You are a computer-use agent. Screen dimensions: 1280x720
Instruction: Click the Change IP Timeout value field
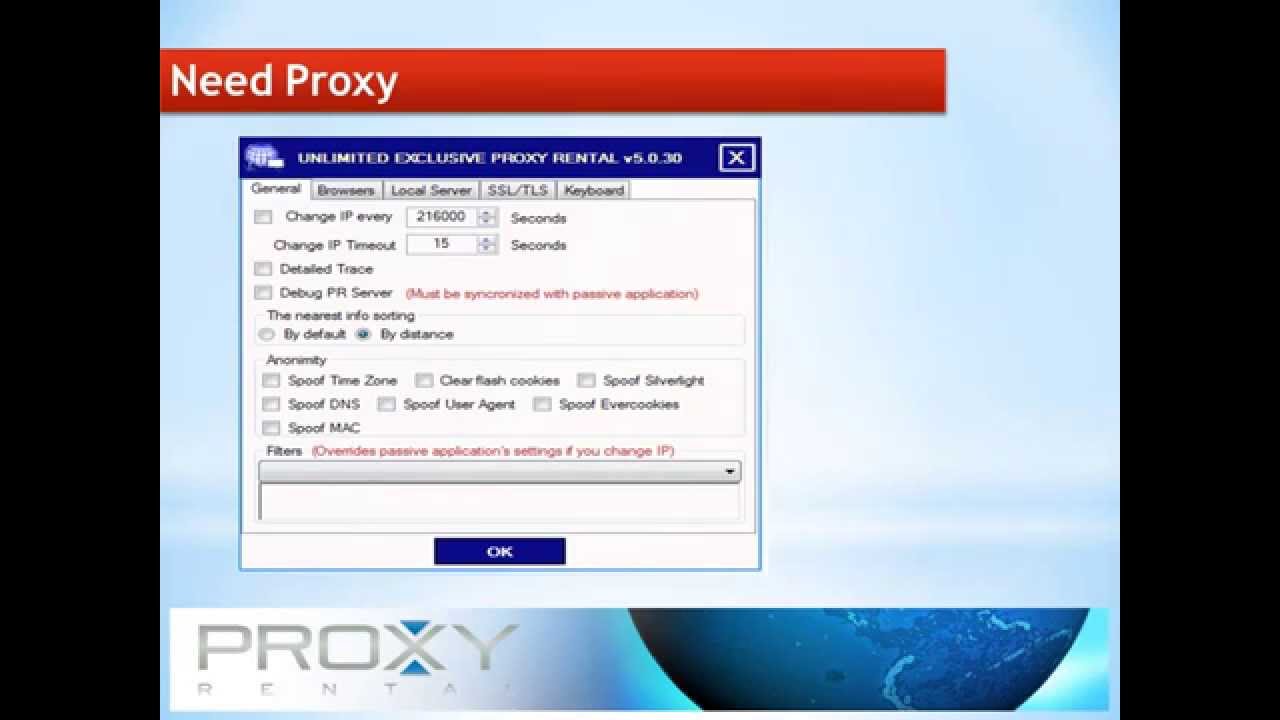(441, 244)
